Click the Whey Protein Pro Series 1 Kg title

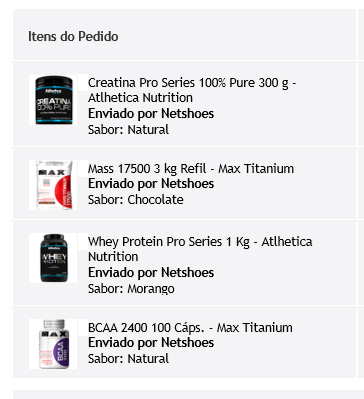(200, 249)
